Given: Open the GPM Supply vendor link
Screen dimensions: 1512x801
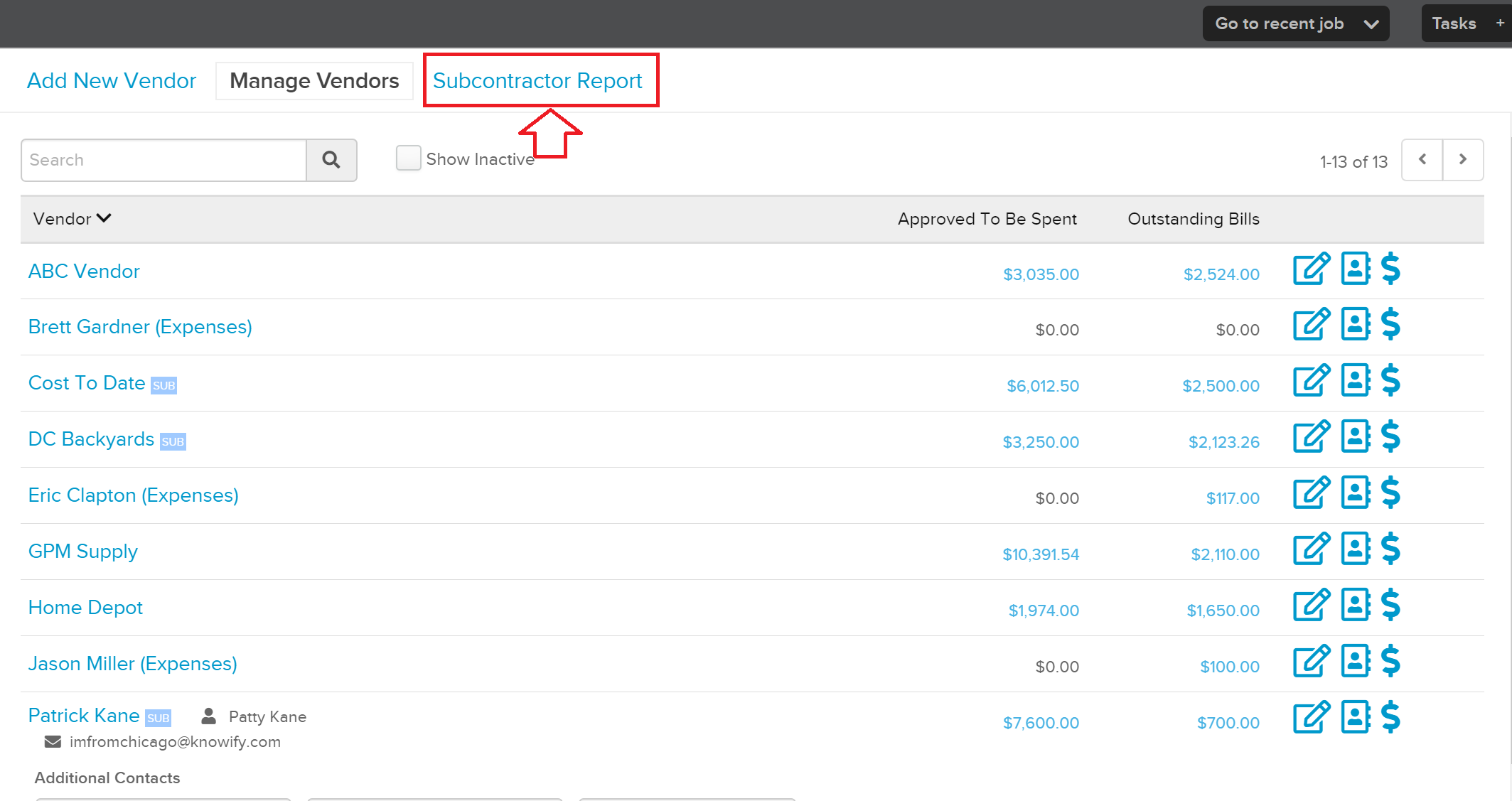Looking at the screenshot, I should point(83,552).
